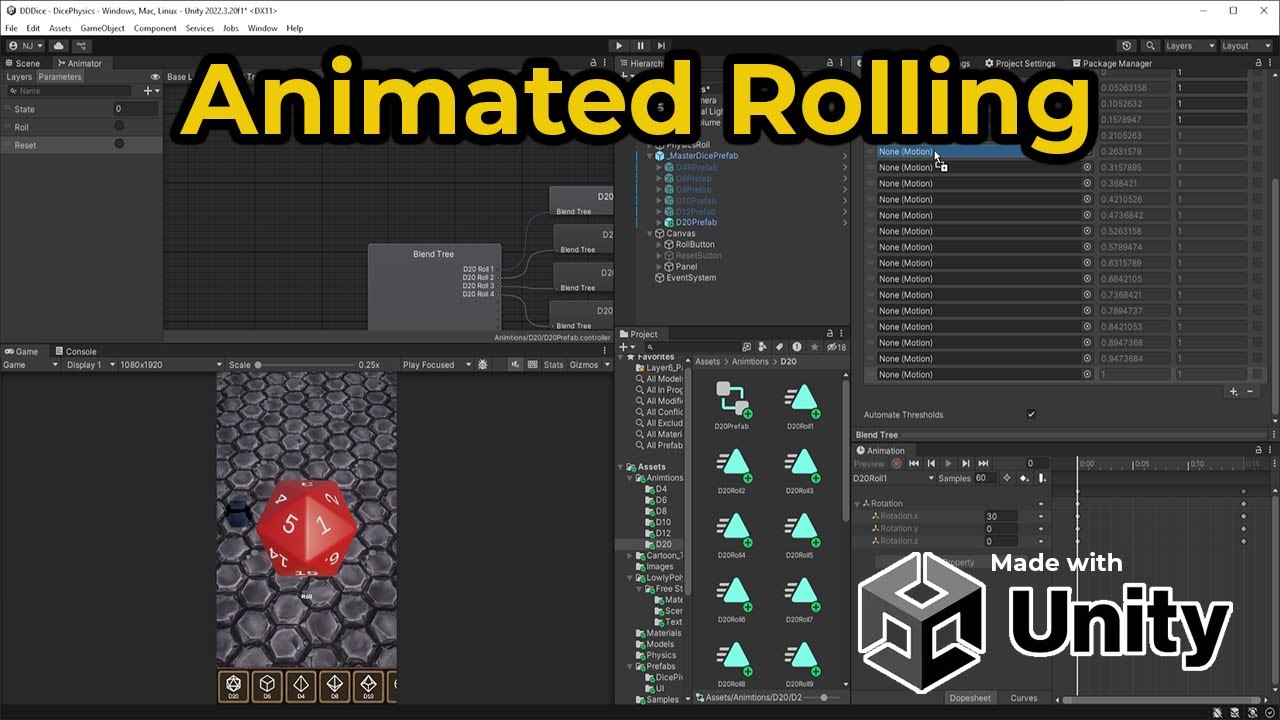Click the State parameter value field

pos(135,109)
